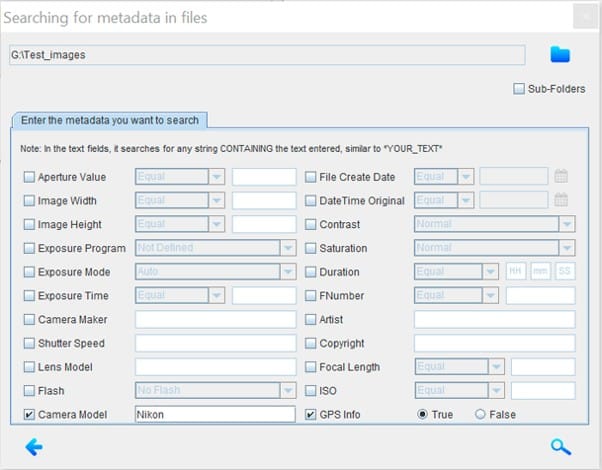602x470 pixels.
Task: Check the ISO checkbox
Action: coord(310,390)
